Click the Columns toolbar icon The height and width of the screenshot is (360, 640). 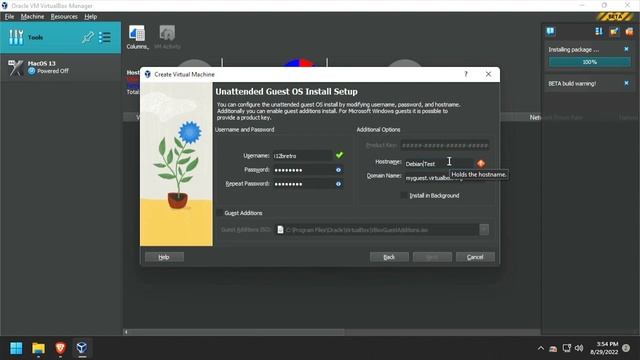click(x=137, y=37)
